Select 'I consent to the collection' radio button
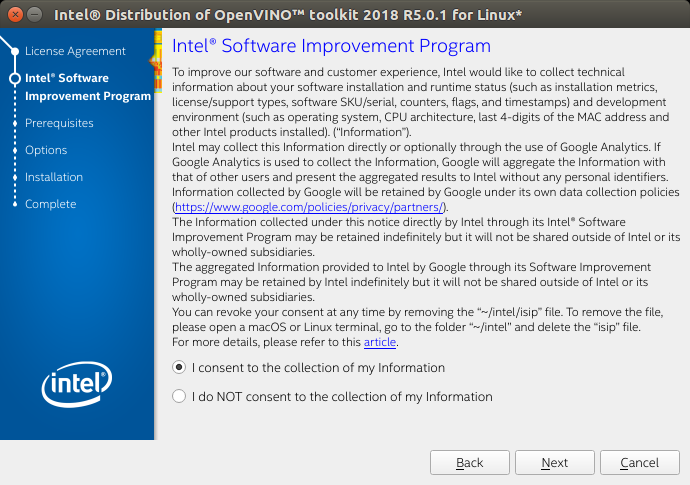Screen dimensions: 690x485 [179, 367]
